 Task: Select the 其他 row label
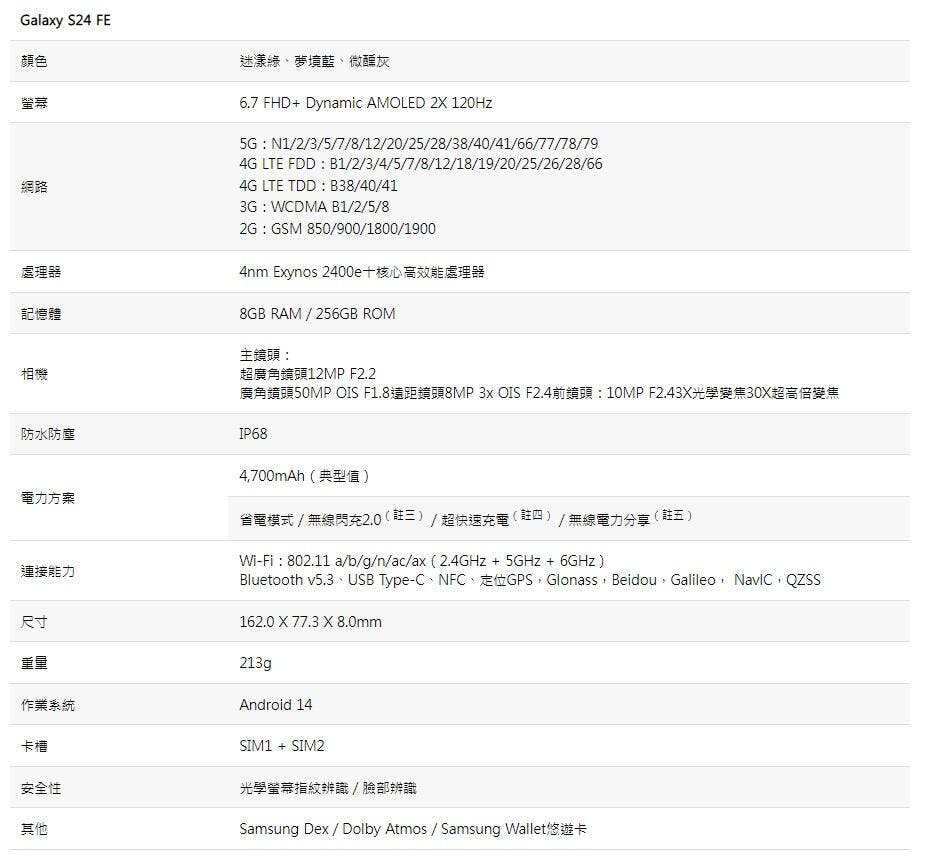pyautogui.click(x=34, y=829)
